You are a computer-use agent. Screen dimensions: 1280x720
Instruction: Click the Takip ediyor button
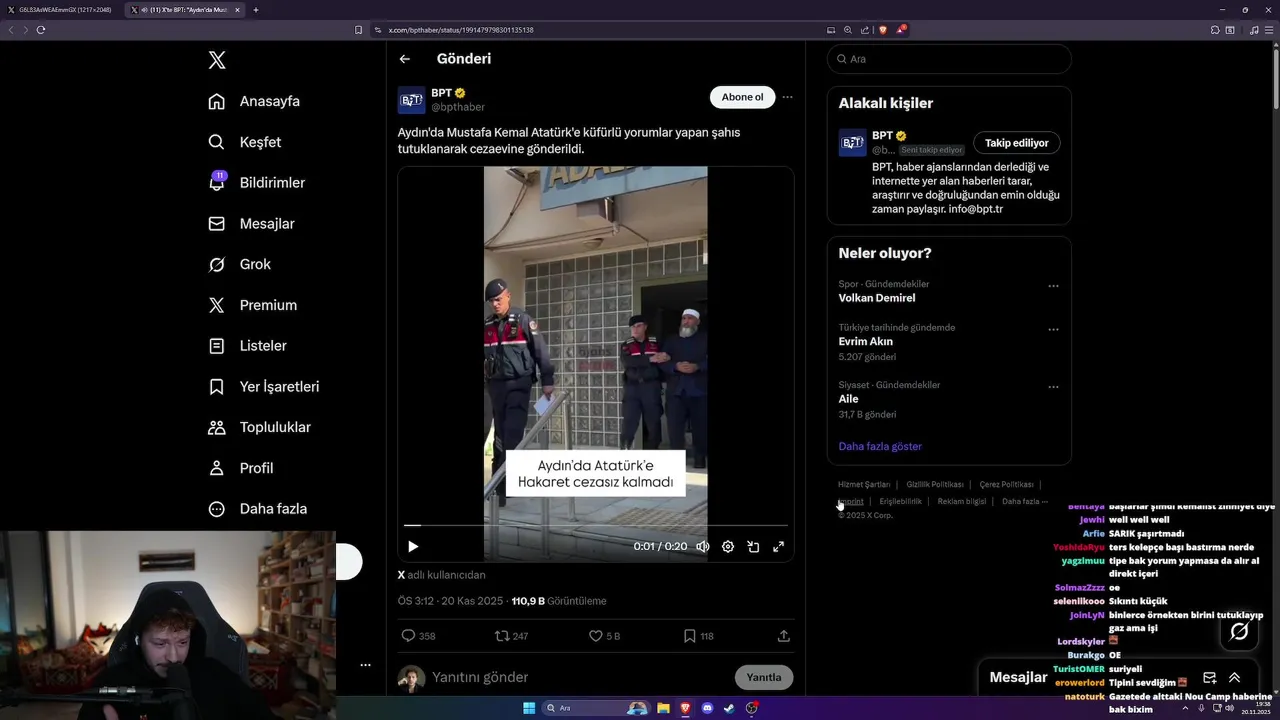[x=1017, y=143]
